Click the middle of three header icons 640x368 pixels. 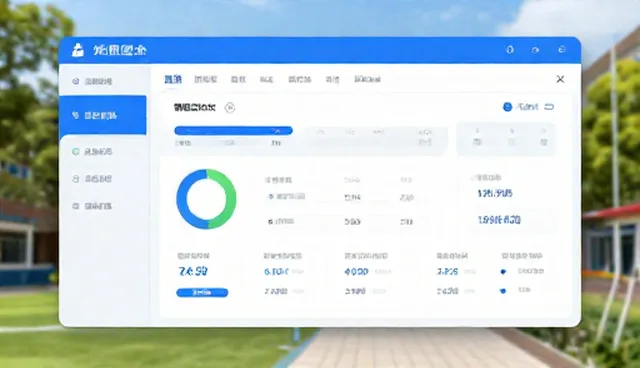click(536, 50)
